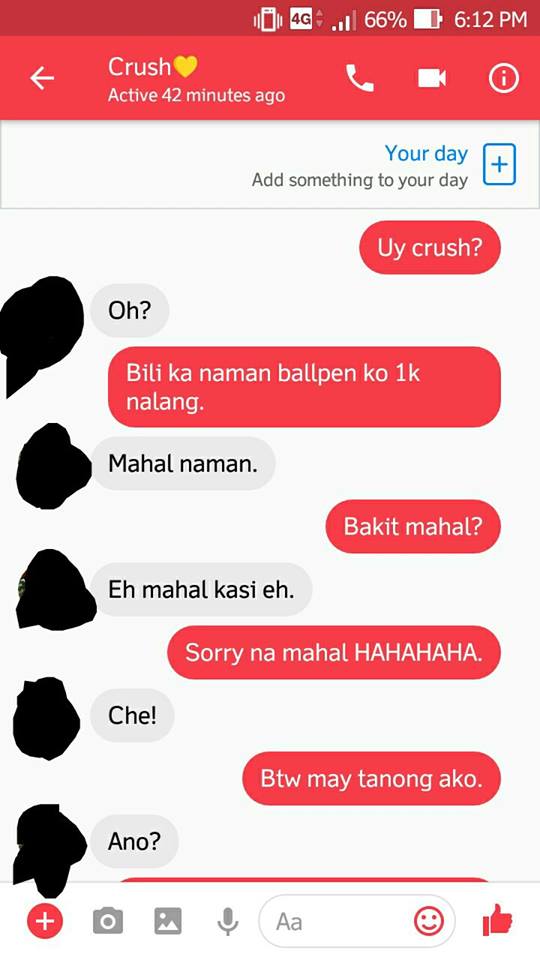This screenshot has width=540, height=960.
Task: Select the 'Btw may tanong ako.' bubble
Action: pos(372,778)
